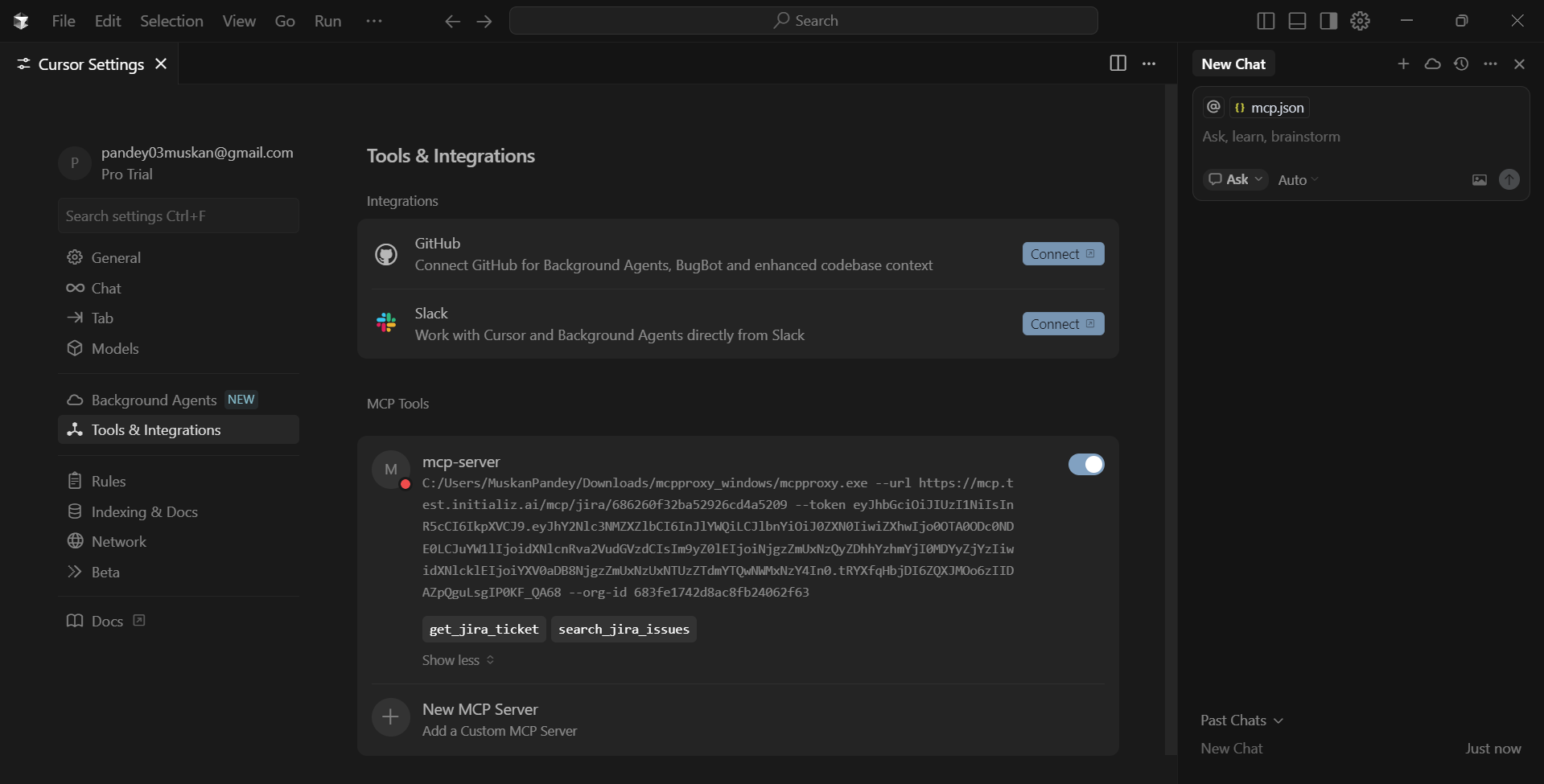Toggle bottom panel layout icon
1544x784 pixels.
[x=1297, y=21]
